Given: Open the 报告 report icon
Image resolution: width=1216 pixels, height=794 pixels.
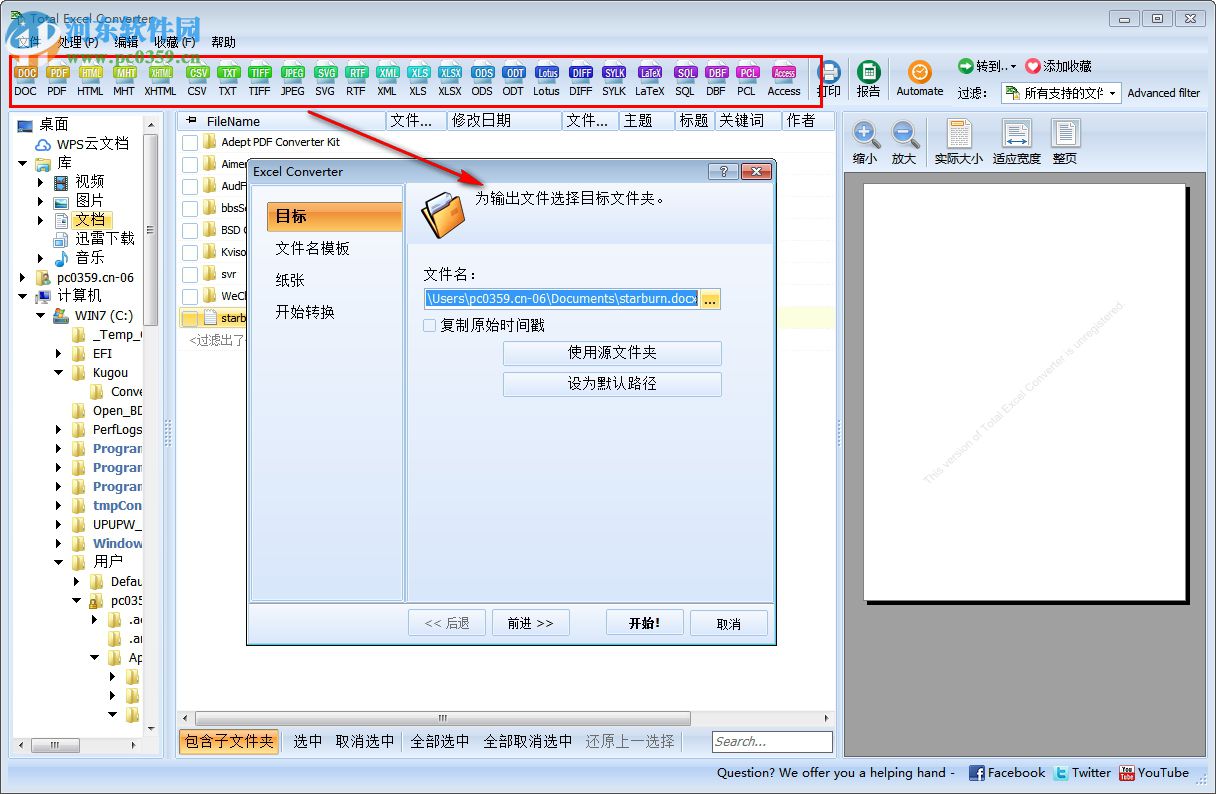Looking at the screenshot, I should [x=869, y=75].
